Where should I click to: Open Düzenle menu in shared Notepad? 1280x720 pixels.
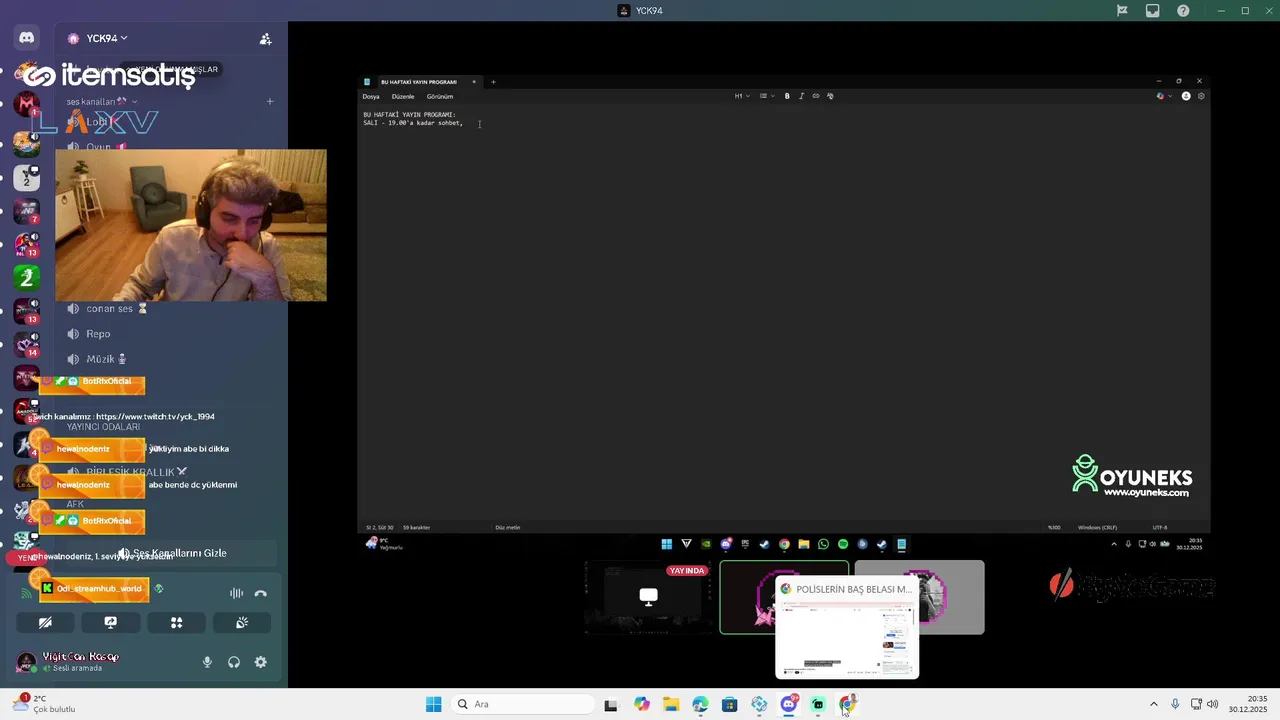pyautogui.click(x=403, y=97)
